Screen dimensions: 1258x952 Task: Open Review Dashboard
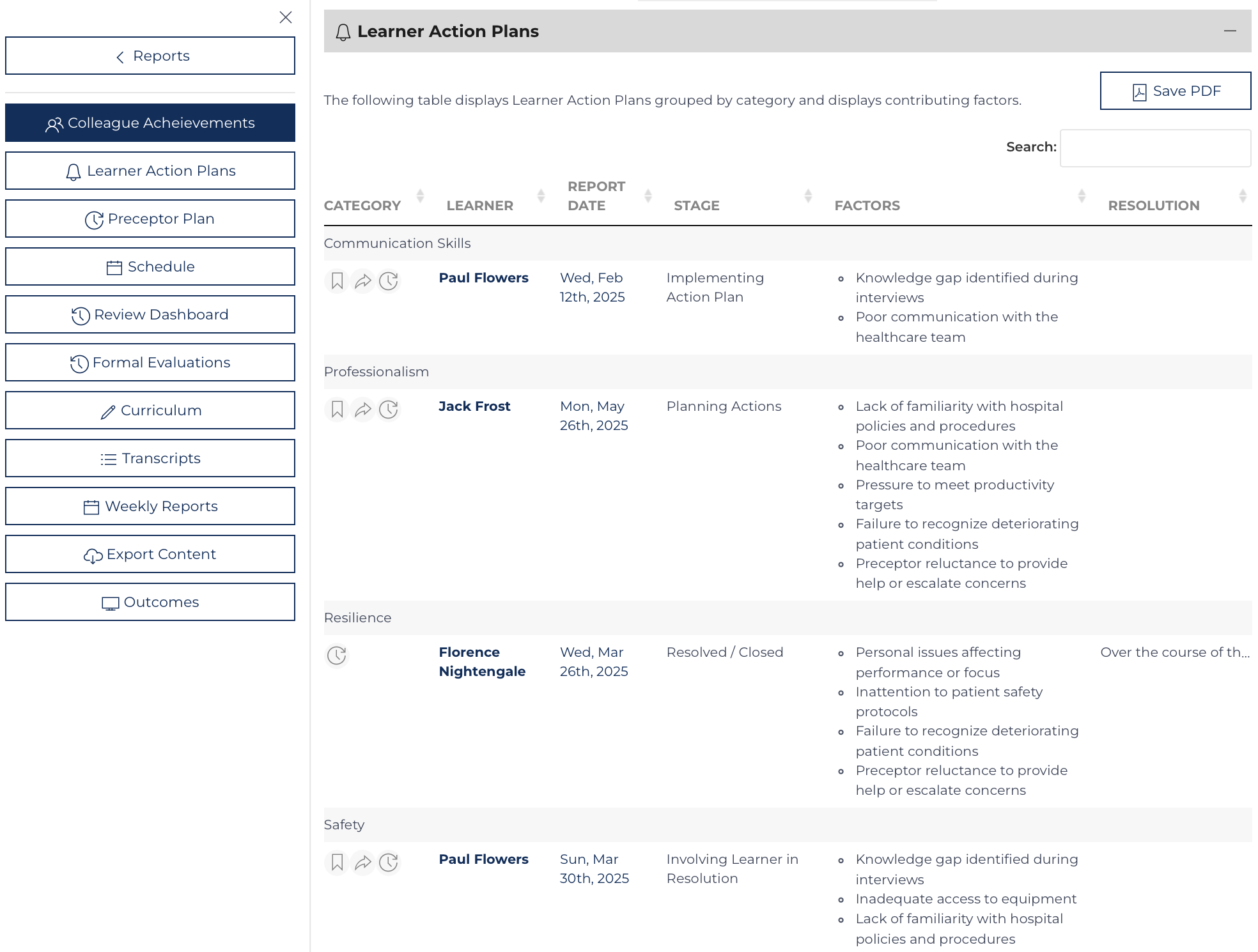point(150,314)
